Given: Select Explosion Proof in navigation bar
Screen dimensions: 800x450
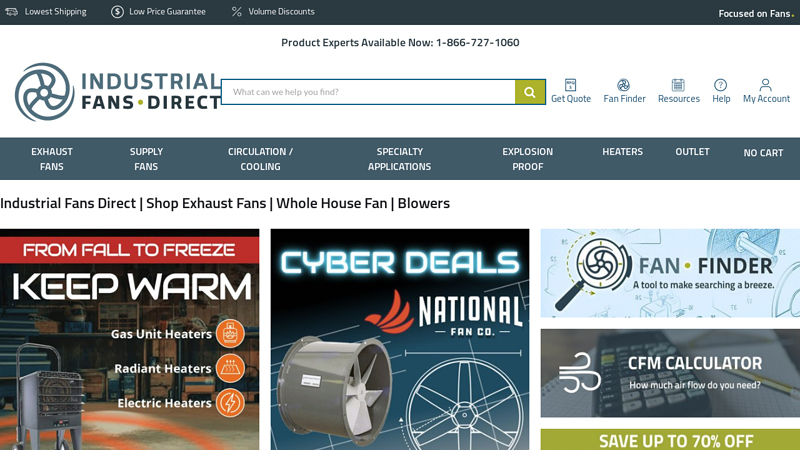Looking at the screenshot, I should 527,159.
